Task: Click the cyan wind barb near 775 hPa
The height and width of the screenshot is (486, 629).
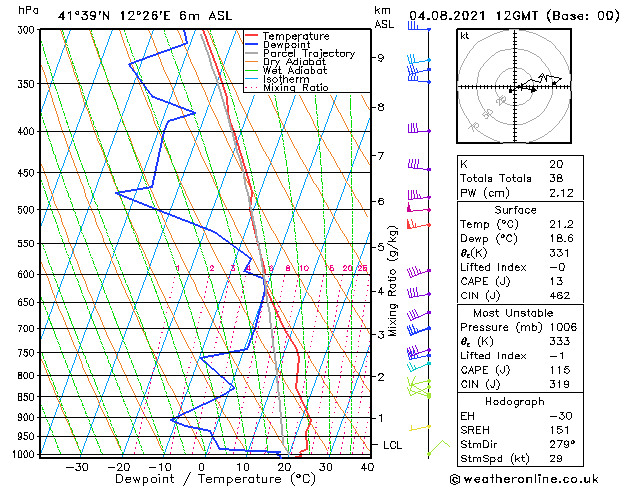Action: (419, 366)
